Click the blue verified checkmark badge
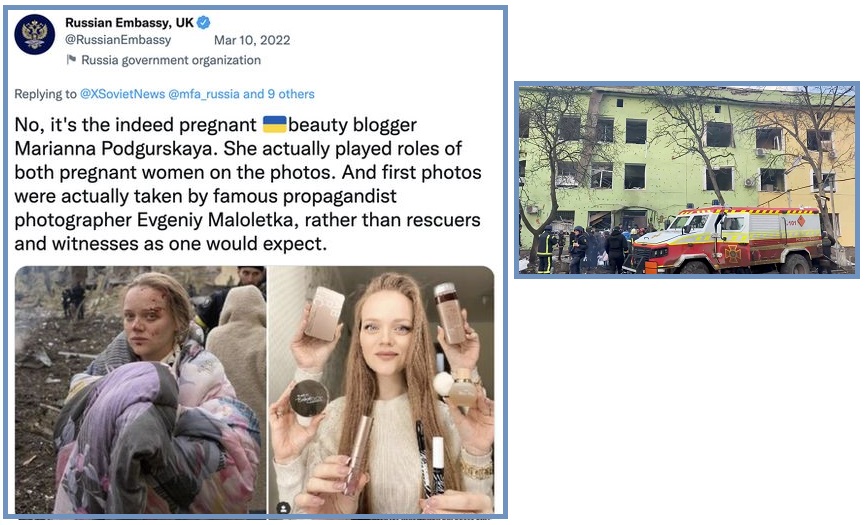Screen dimensions: 865x525 point(204,23)
